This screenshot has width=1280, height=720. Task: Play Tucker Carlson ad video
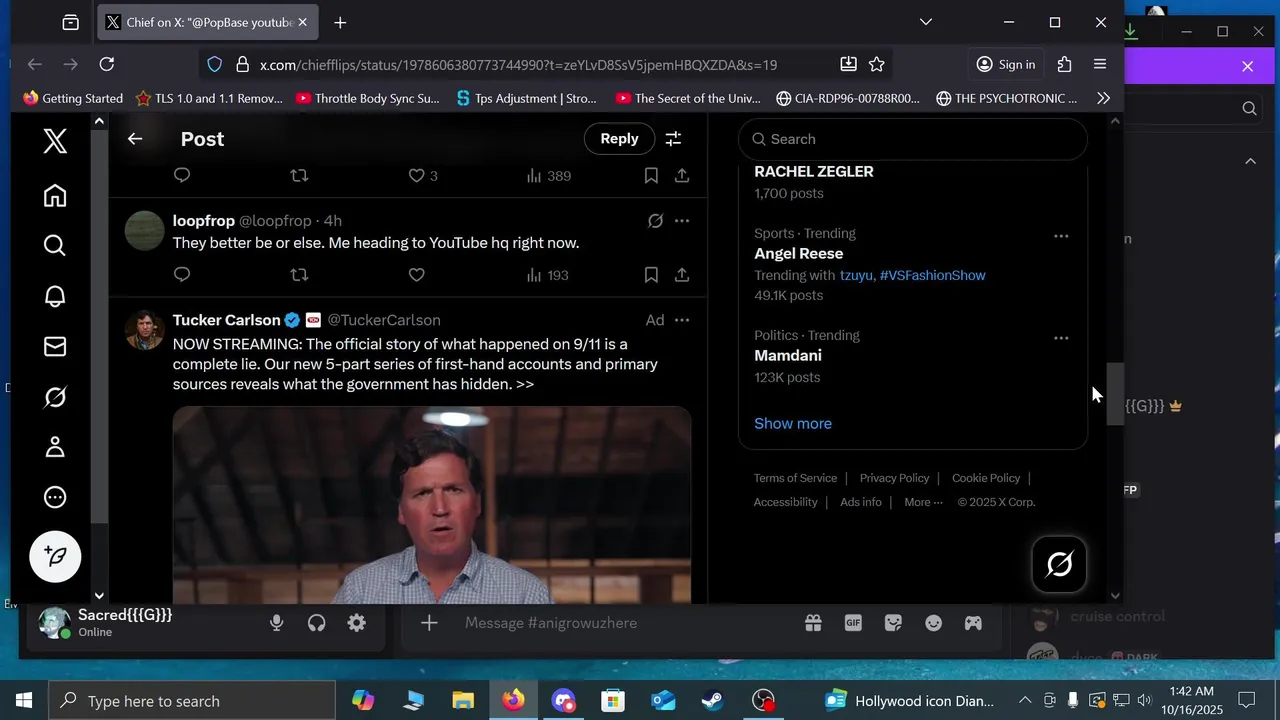(x=432, y=505)
